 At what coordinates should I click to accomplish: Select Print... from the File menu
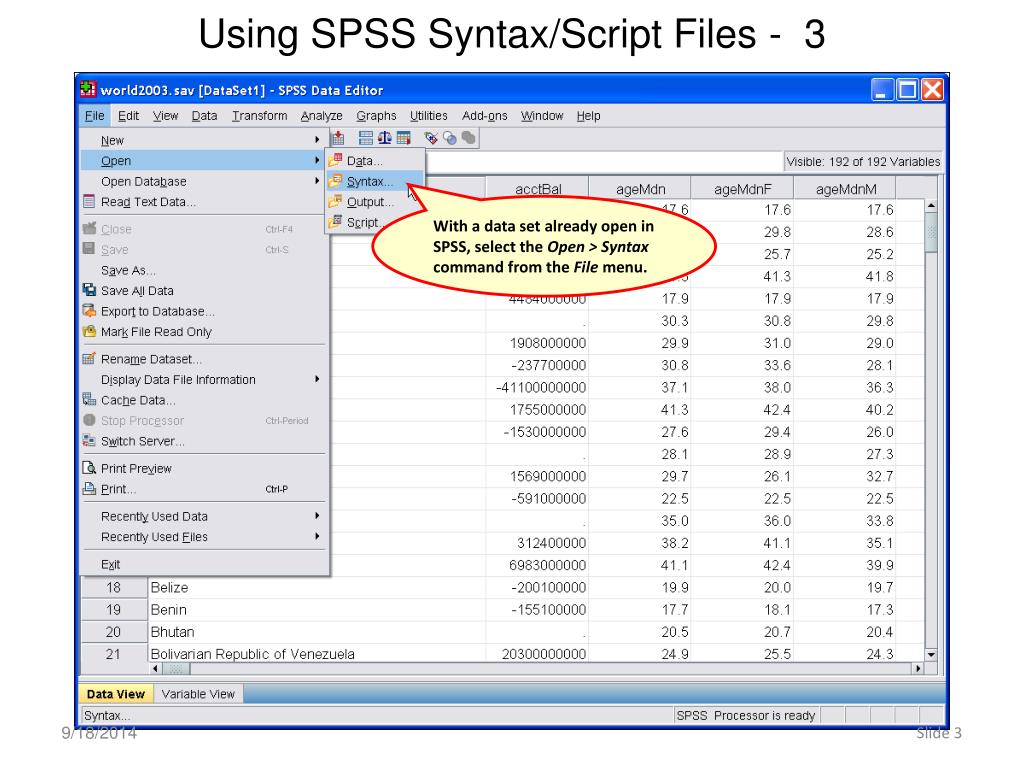[204, 489]
